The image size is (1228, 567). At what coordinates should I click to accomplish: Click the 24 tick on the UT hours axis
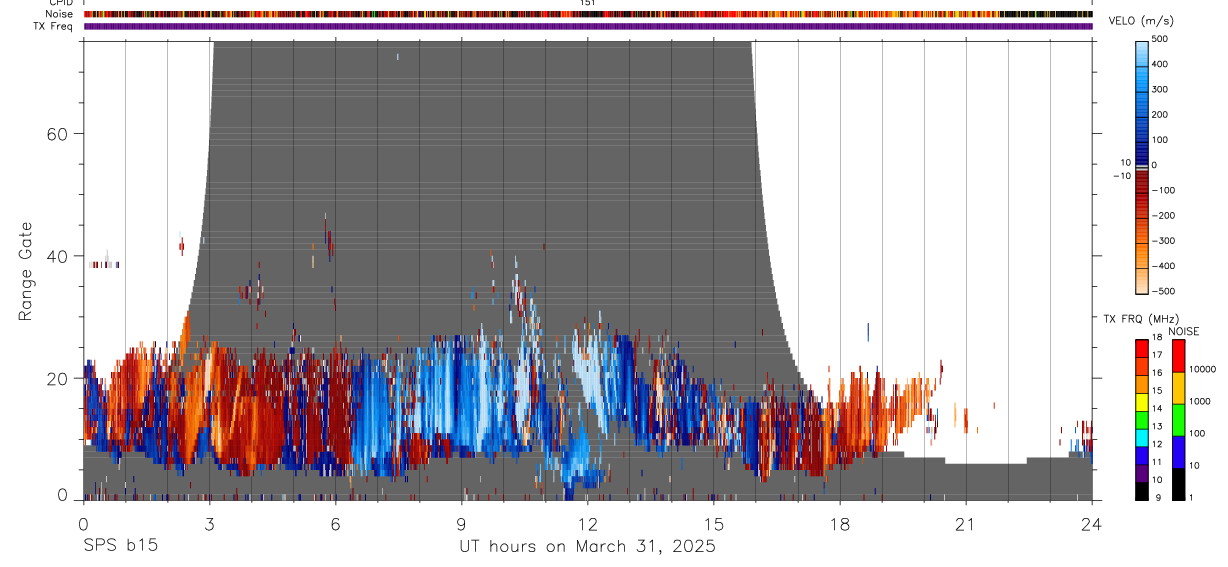pos(1091,524)
